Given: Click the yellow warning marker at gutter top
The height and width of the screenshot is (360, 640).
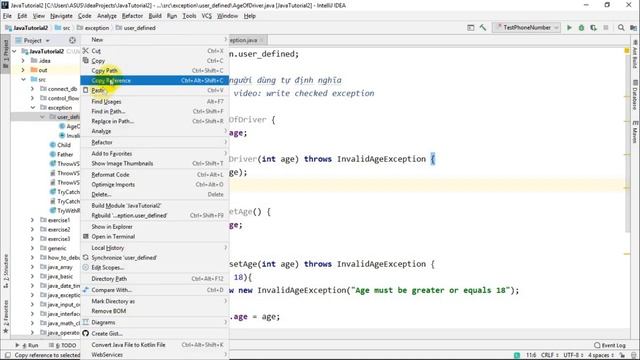Looking at the screenshot, I should point(627,51).
